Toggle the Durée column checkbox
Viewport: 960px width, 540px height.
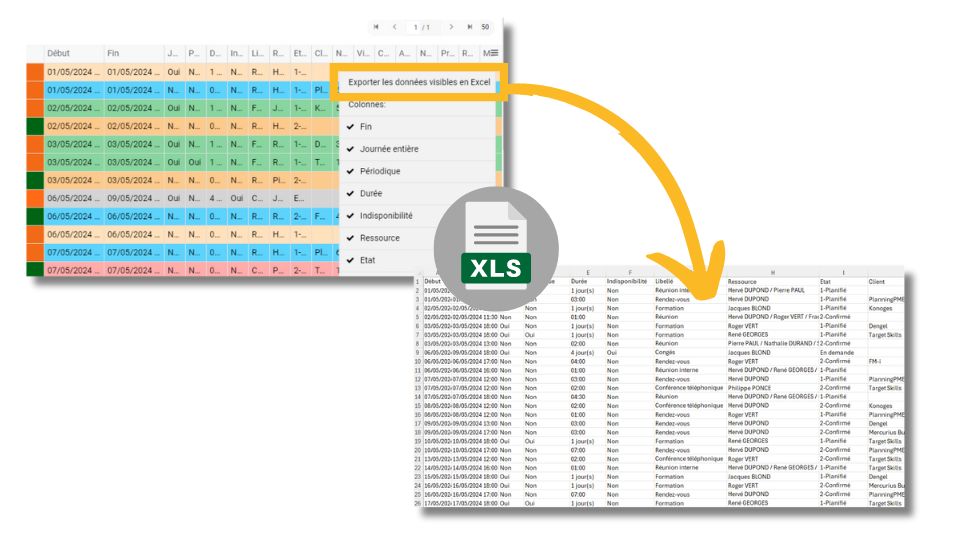click(350, 193)
